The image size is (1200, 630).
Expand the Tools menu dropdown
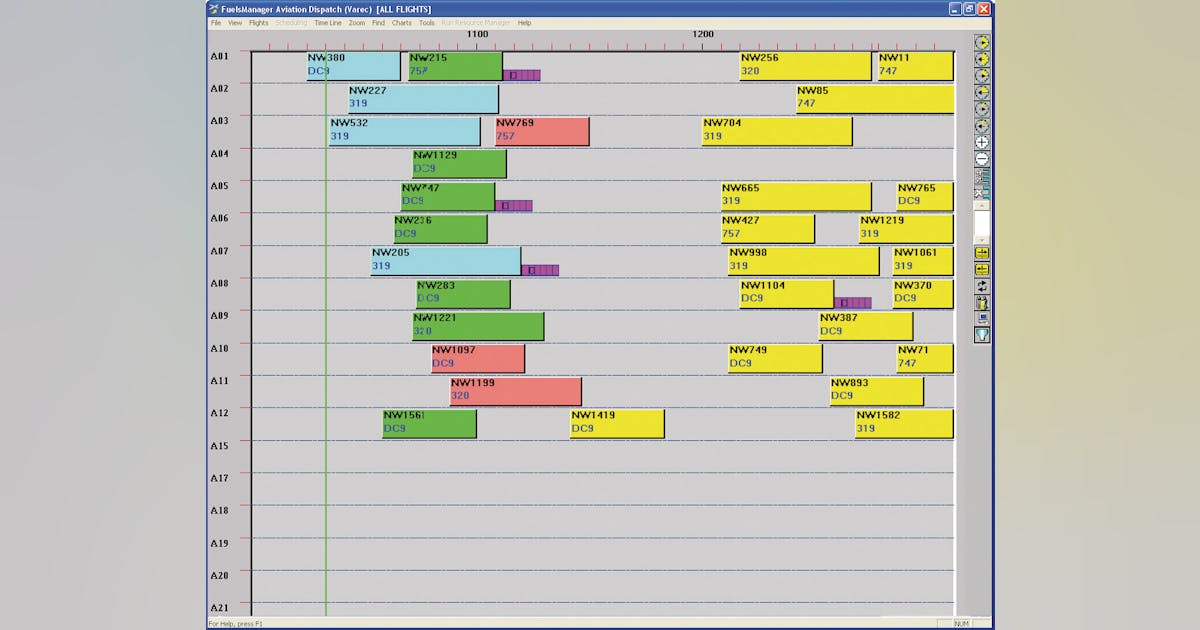427,22
